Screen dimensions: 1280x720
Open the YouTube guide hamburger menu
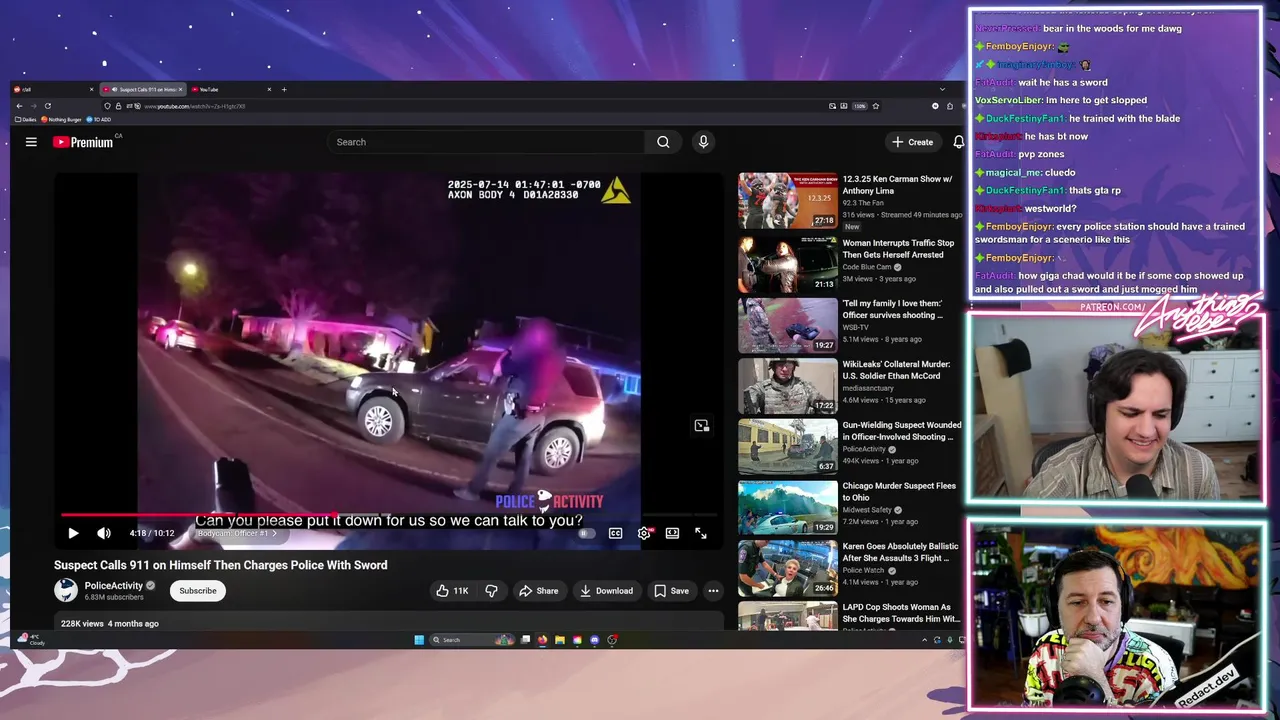click(x=31, y=142)
